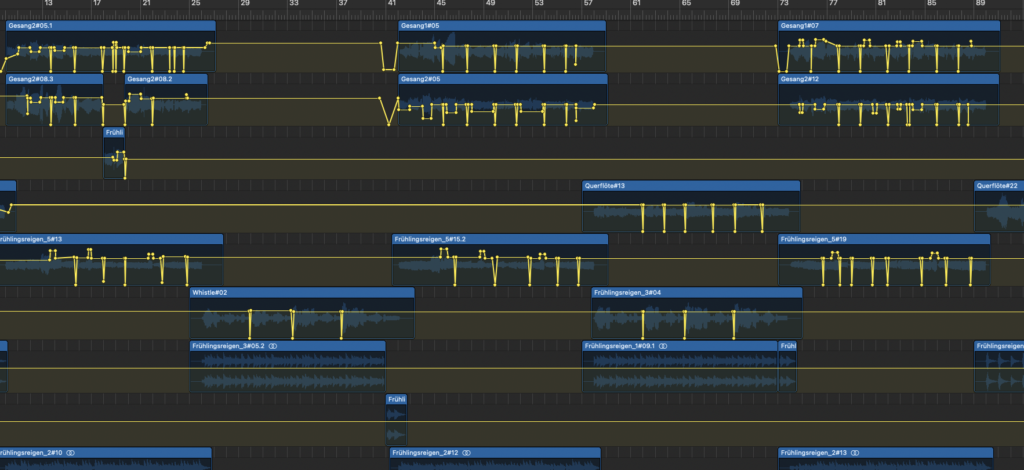Image resolution: width=1024 pixels, height=470 pixels.
Task: Click bar 45 in the ruler
Action: pyautogui.click(x=441, y=3)
